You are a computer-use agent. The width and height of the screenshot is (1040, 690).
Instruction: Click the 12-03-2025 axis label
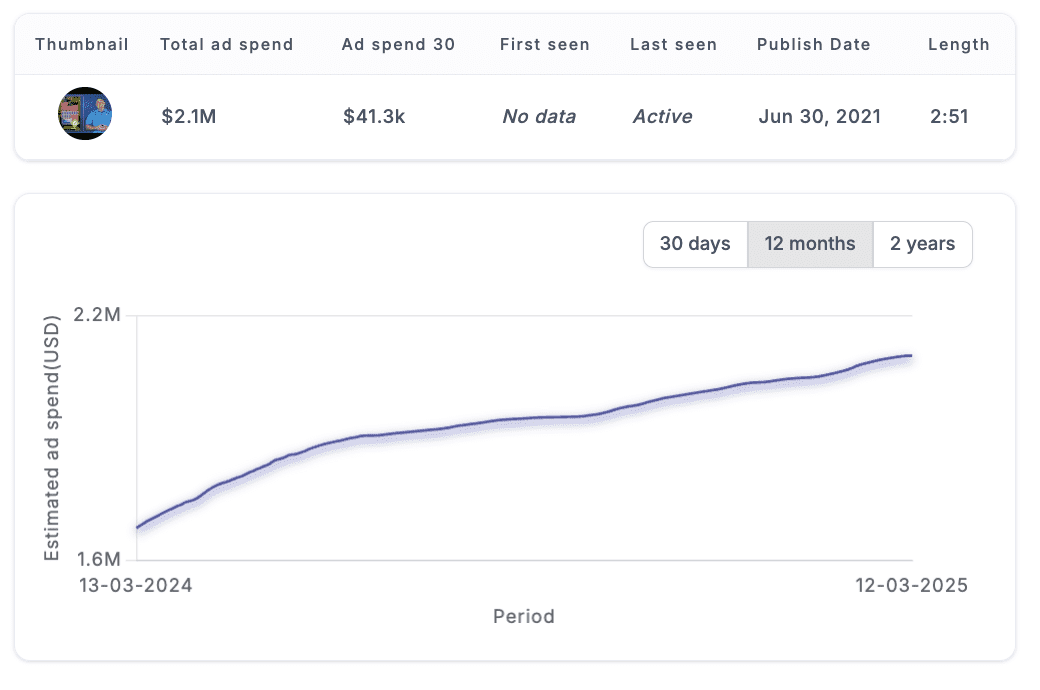tap(911, 585)
